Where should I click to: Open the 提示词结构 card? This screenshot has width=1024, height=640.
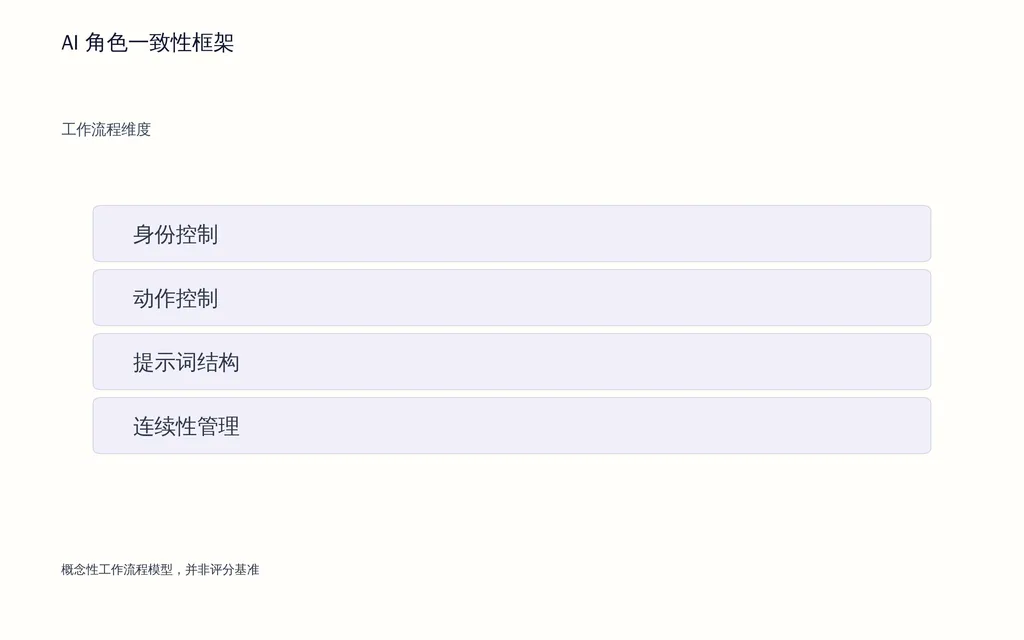pos(511,362)
